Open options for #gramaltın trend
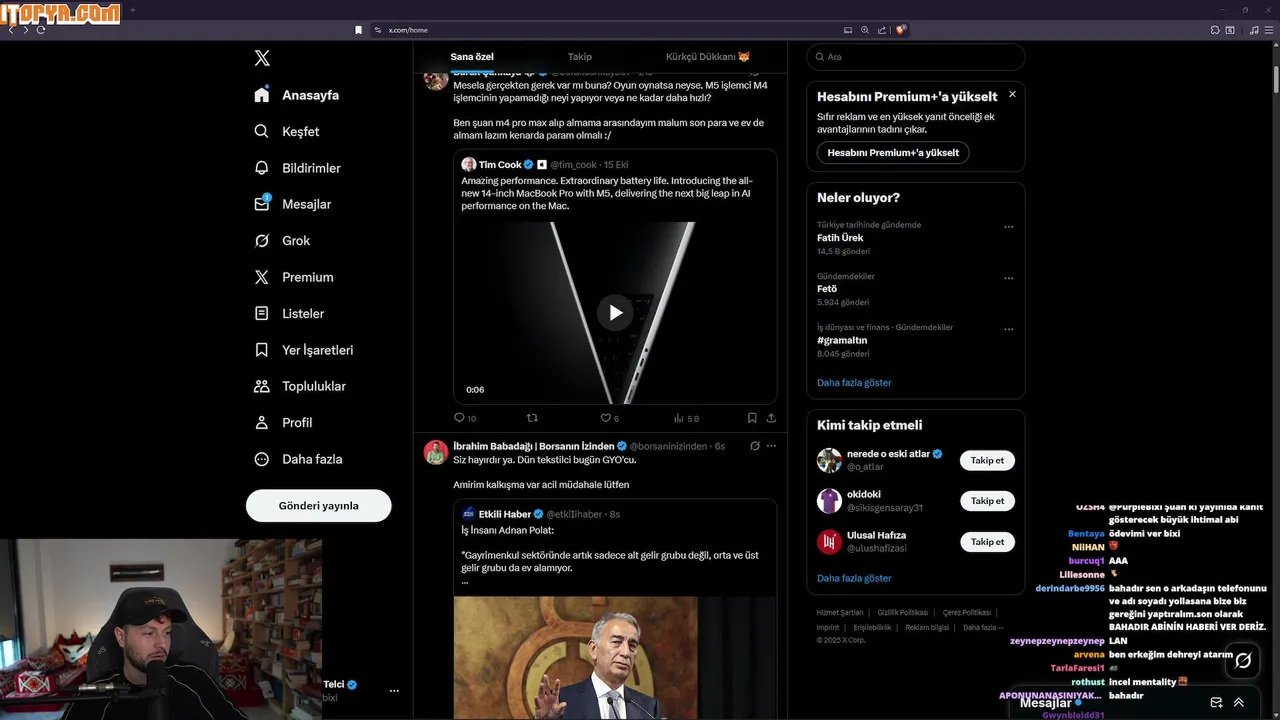The height and width of the screenshot is (720, 1280). pos(1008,329)
